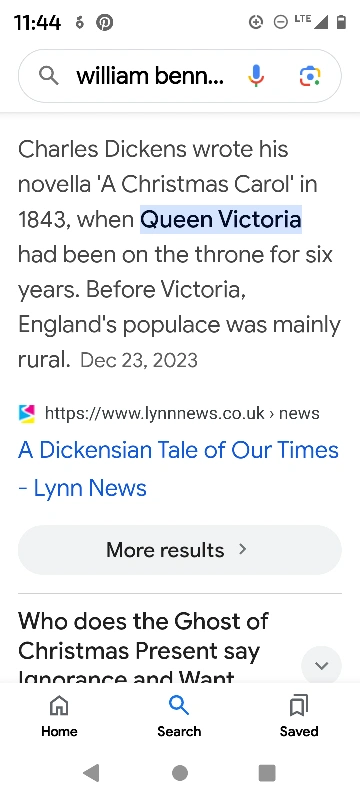Tap the magnifier icon in search bar
Viewport: 360px width, 800px height.
click(49, 76)
